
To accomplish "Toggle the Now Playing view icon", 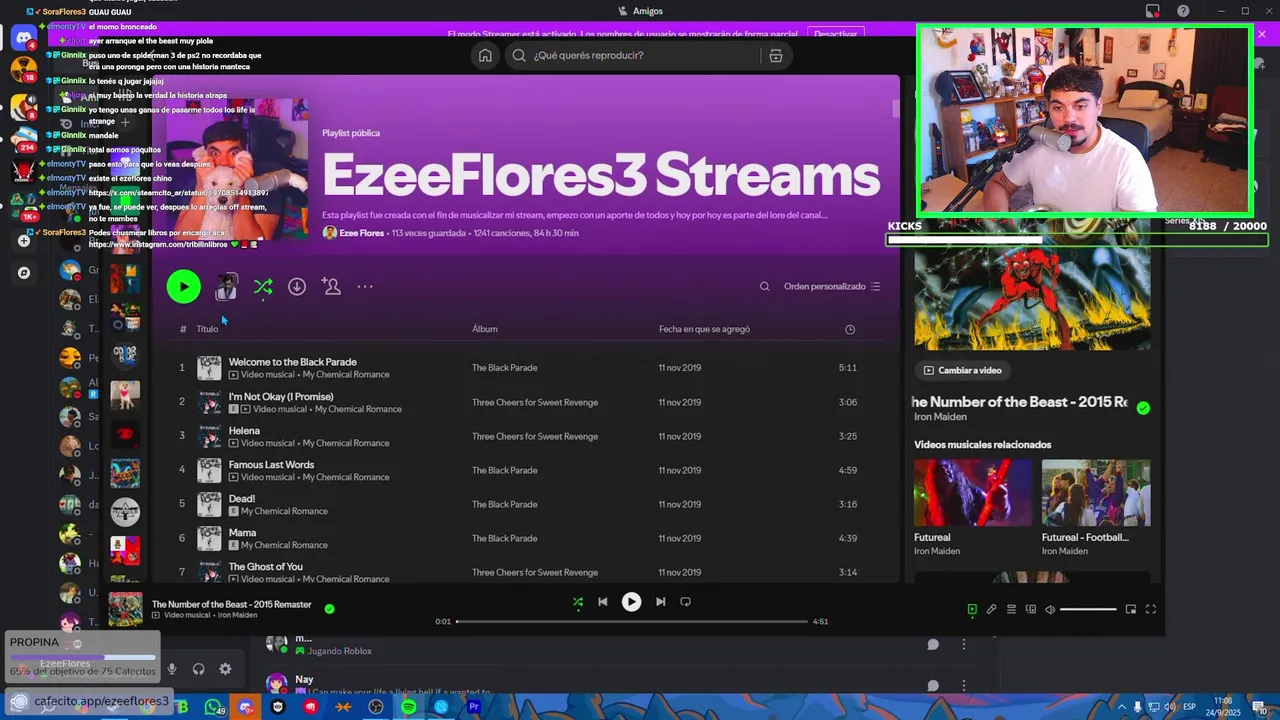I will [972, 609].
